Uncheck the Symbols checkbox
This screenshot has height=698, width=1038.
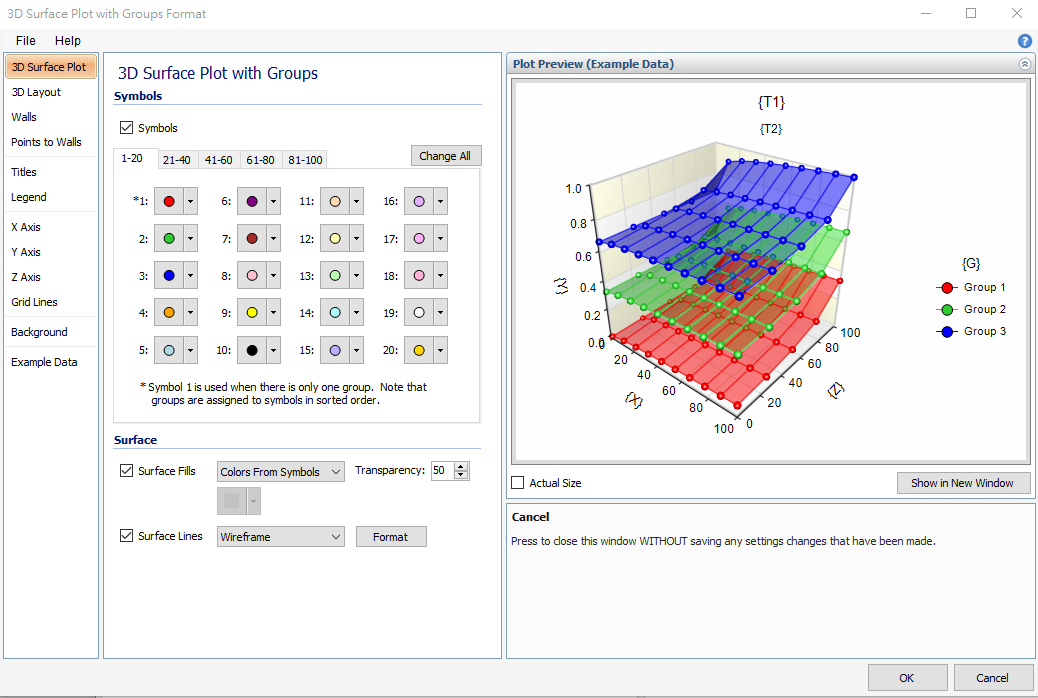(x=126, y=128)
